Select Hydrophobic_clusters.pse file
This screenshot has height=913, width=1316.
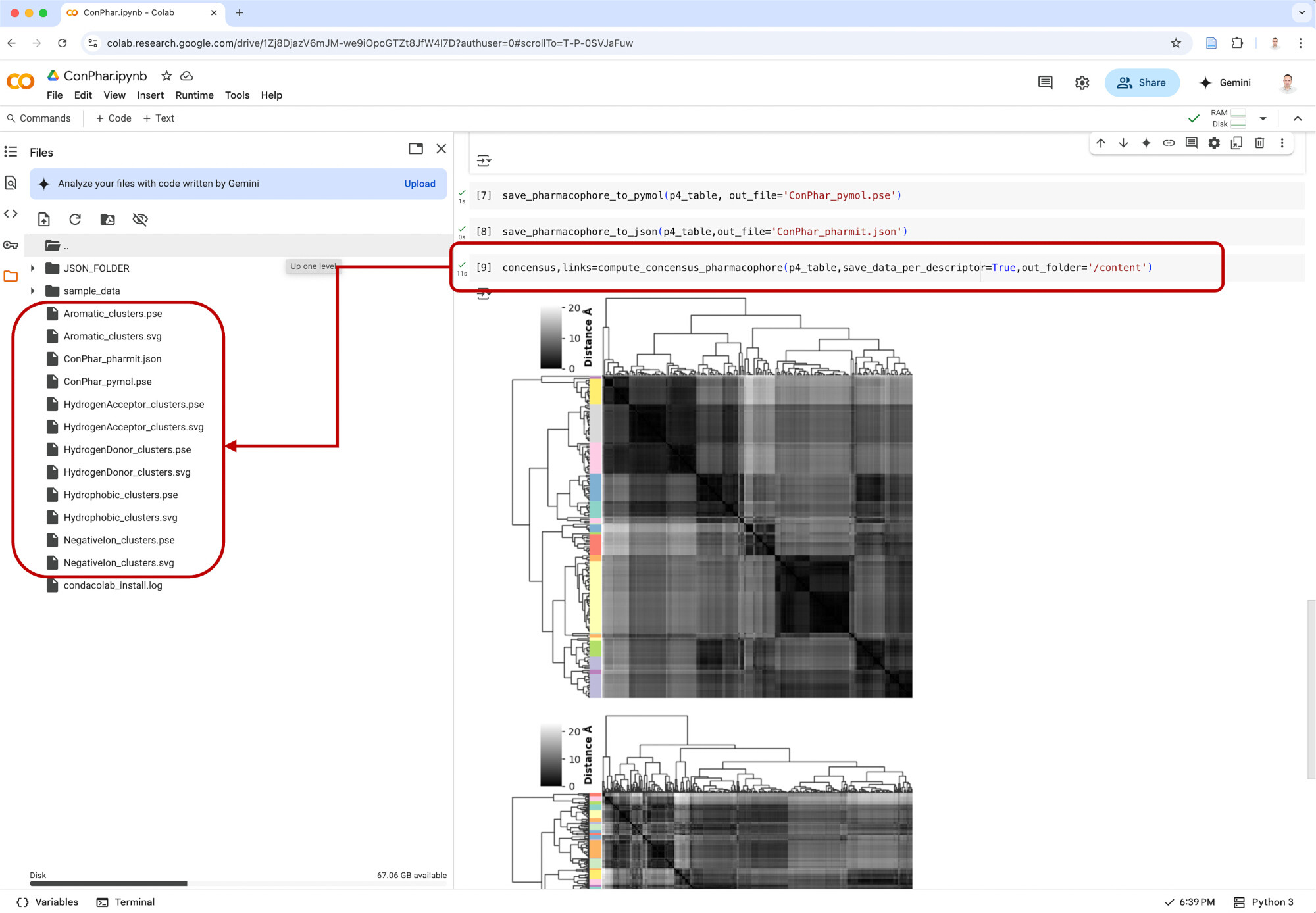(x=120, y=495)
